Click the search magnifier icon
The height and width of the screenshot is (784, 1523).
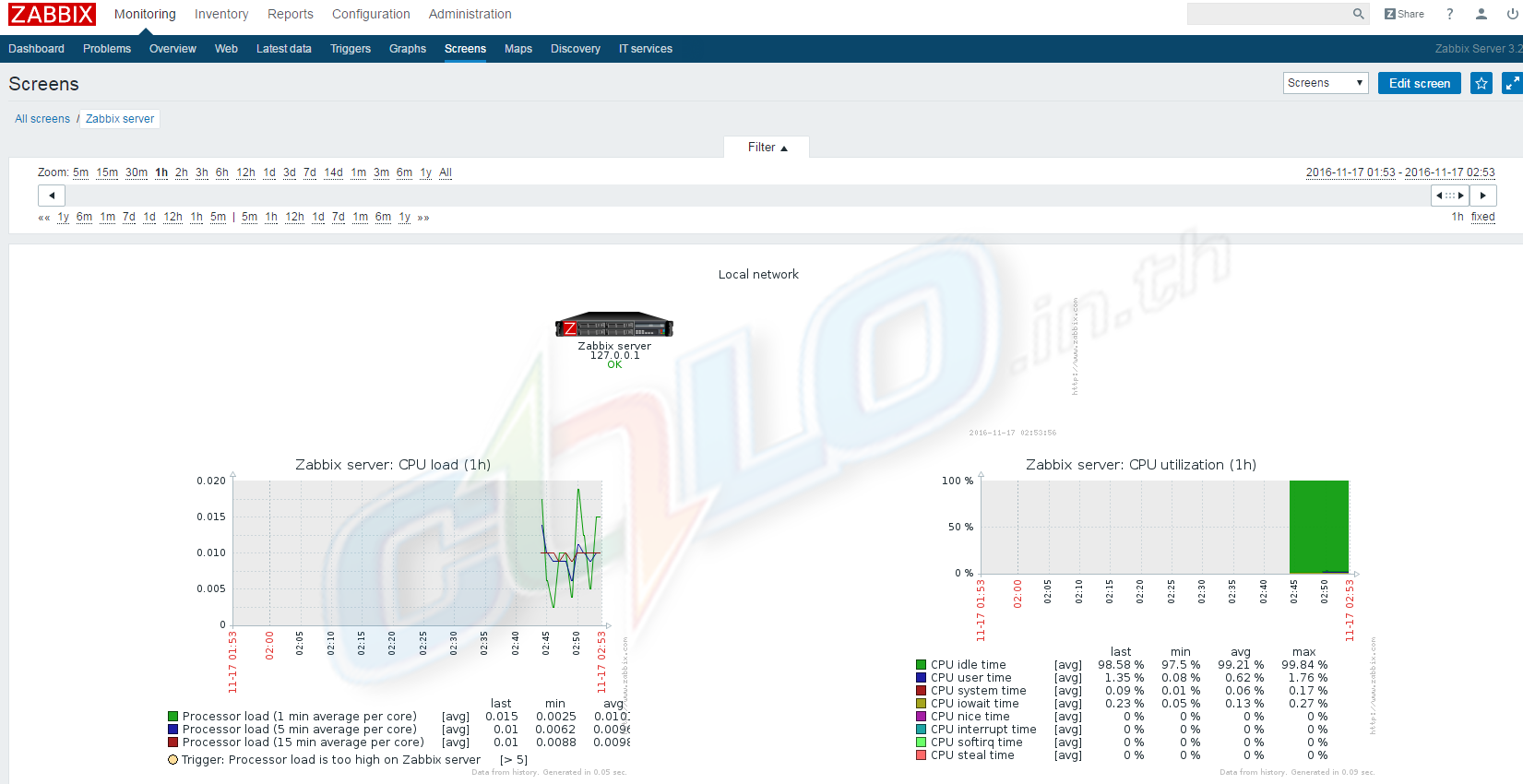point(1358,14)
